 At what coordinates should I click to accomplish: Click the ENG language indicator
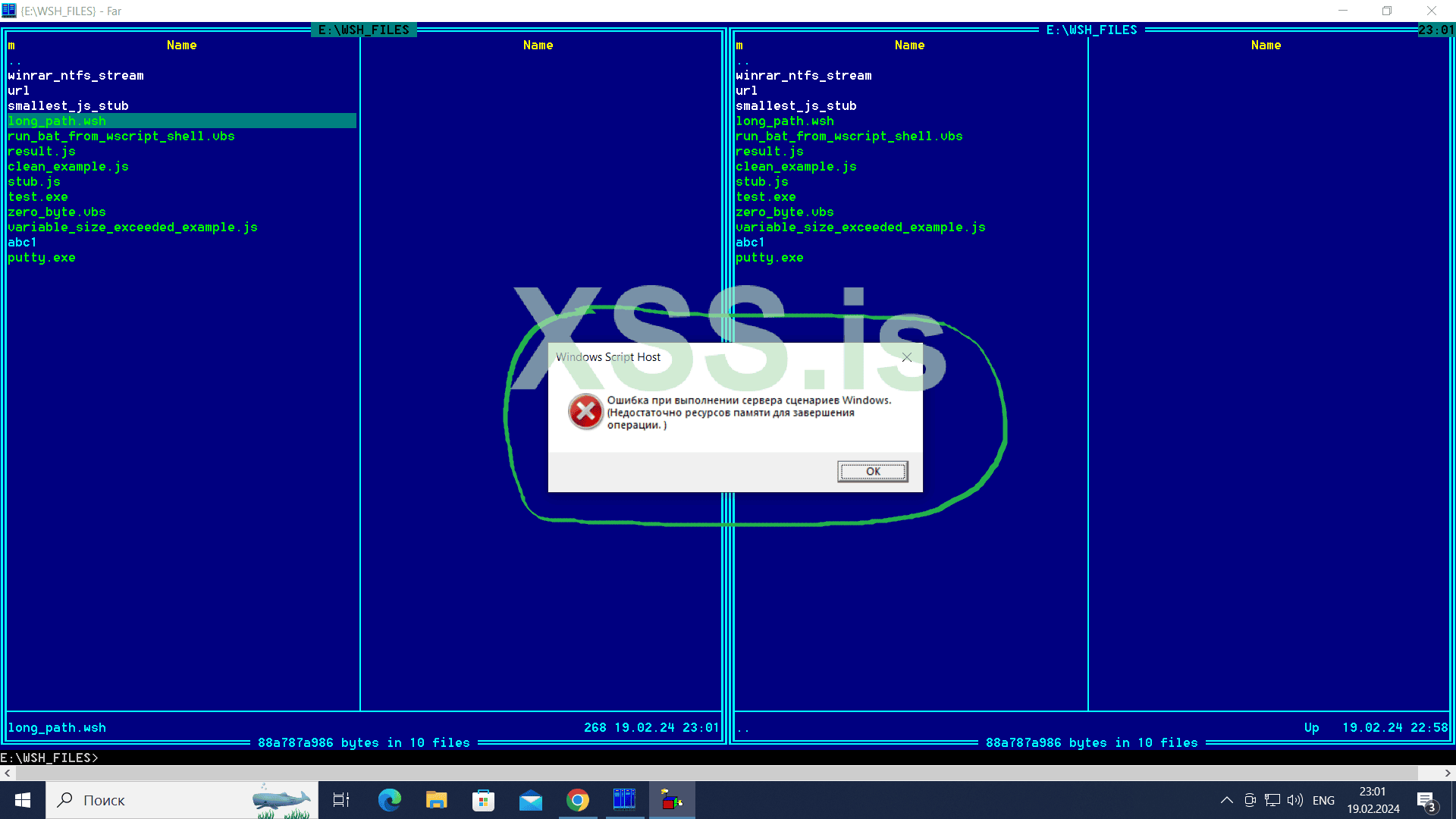[x=1323, y=800]
